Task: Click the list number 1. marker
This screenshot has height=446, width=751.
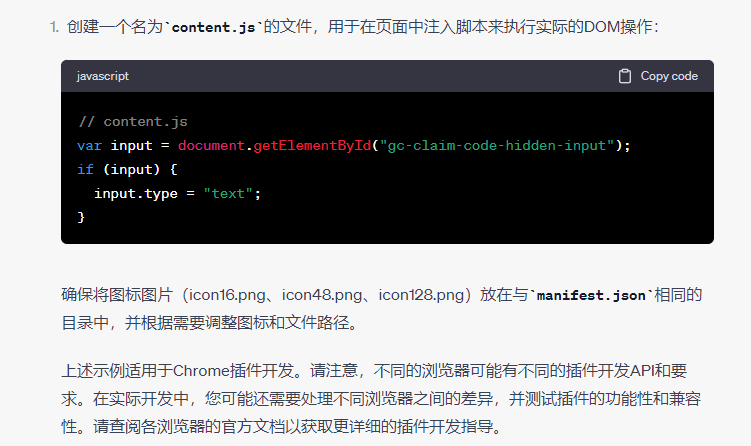Action: (54, 27)
